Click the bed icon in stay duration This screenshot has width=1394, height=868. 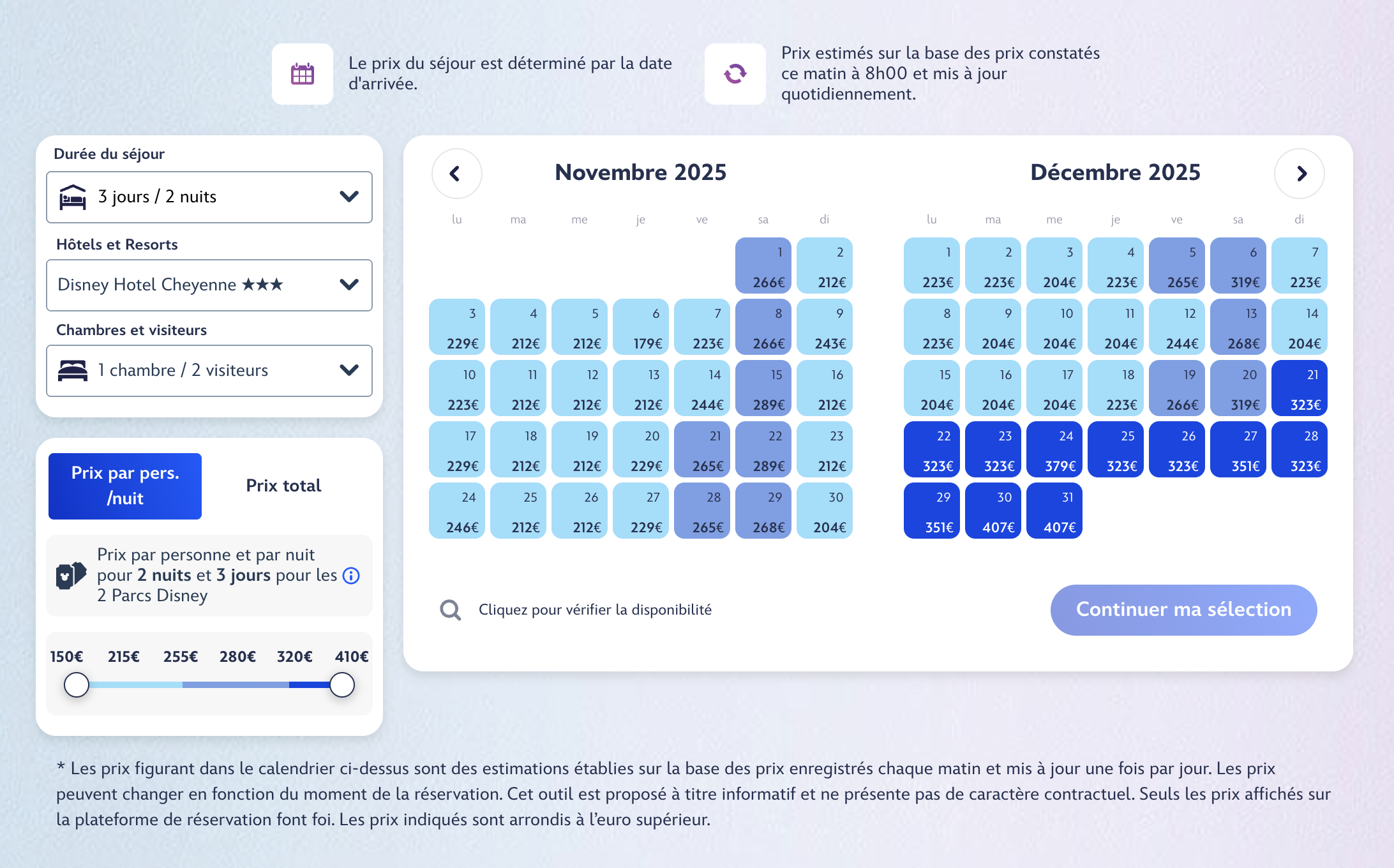(x=73, y=197)
